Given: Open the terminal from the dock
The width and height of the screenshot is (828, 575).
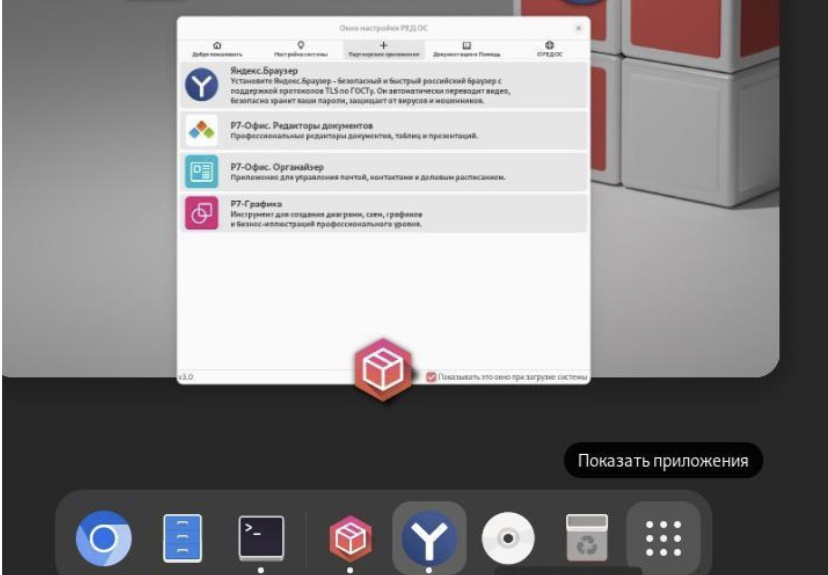Looking at the screenshot, I should (261, 538).
